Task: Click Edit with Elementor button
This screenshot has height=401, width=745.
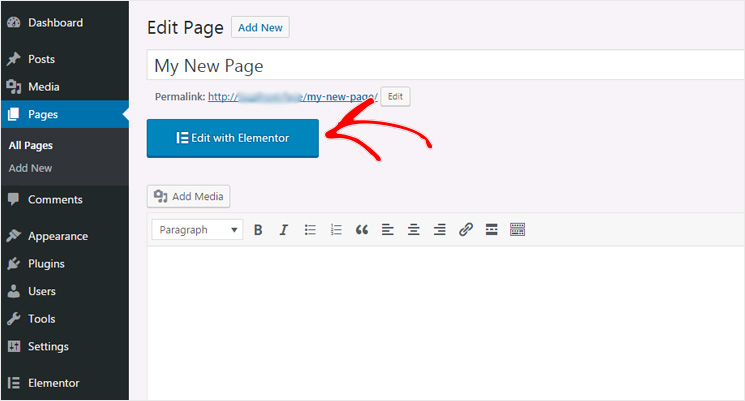Action: click(233, 138)
